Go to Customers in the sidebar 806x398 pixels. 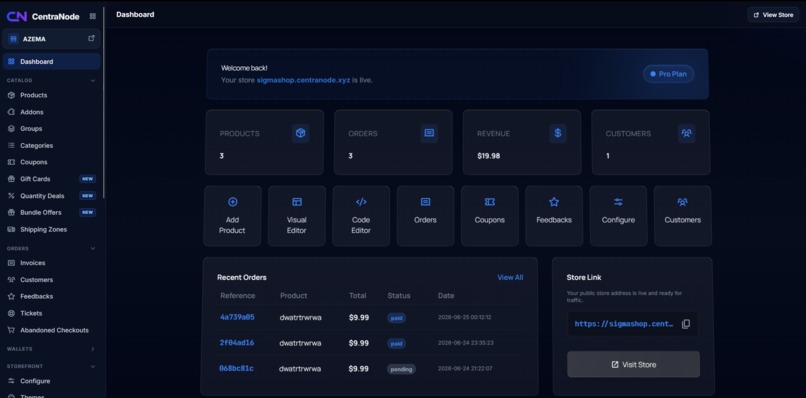point(51,280)
